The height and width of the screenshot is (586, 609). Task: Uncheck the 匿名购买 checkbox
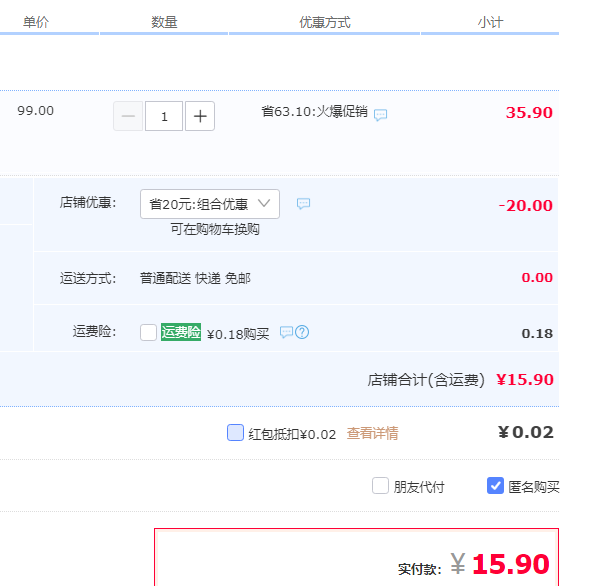coord(495,486)
